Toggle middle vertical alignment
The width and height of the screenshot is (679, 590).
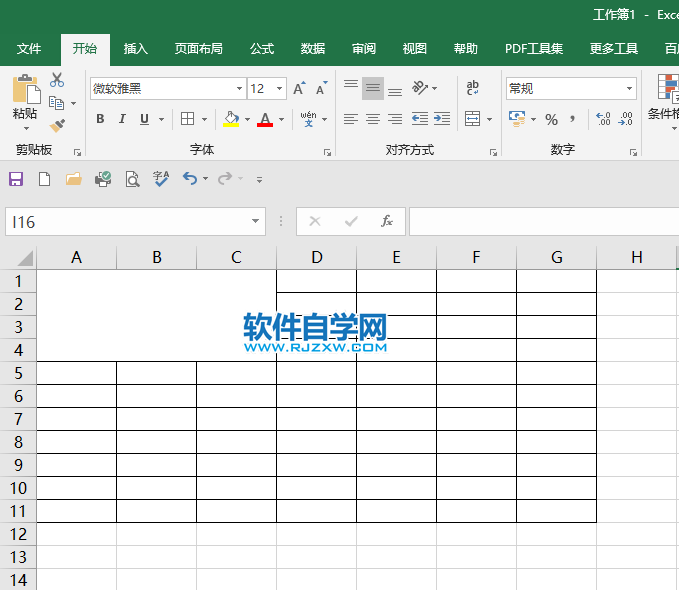(x=373, y=88)
